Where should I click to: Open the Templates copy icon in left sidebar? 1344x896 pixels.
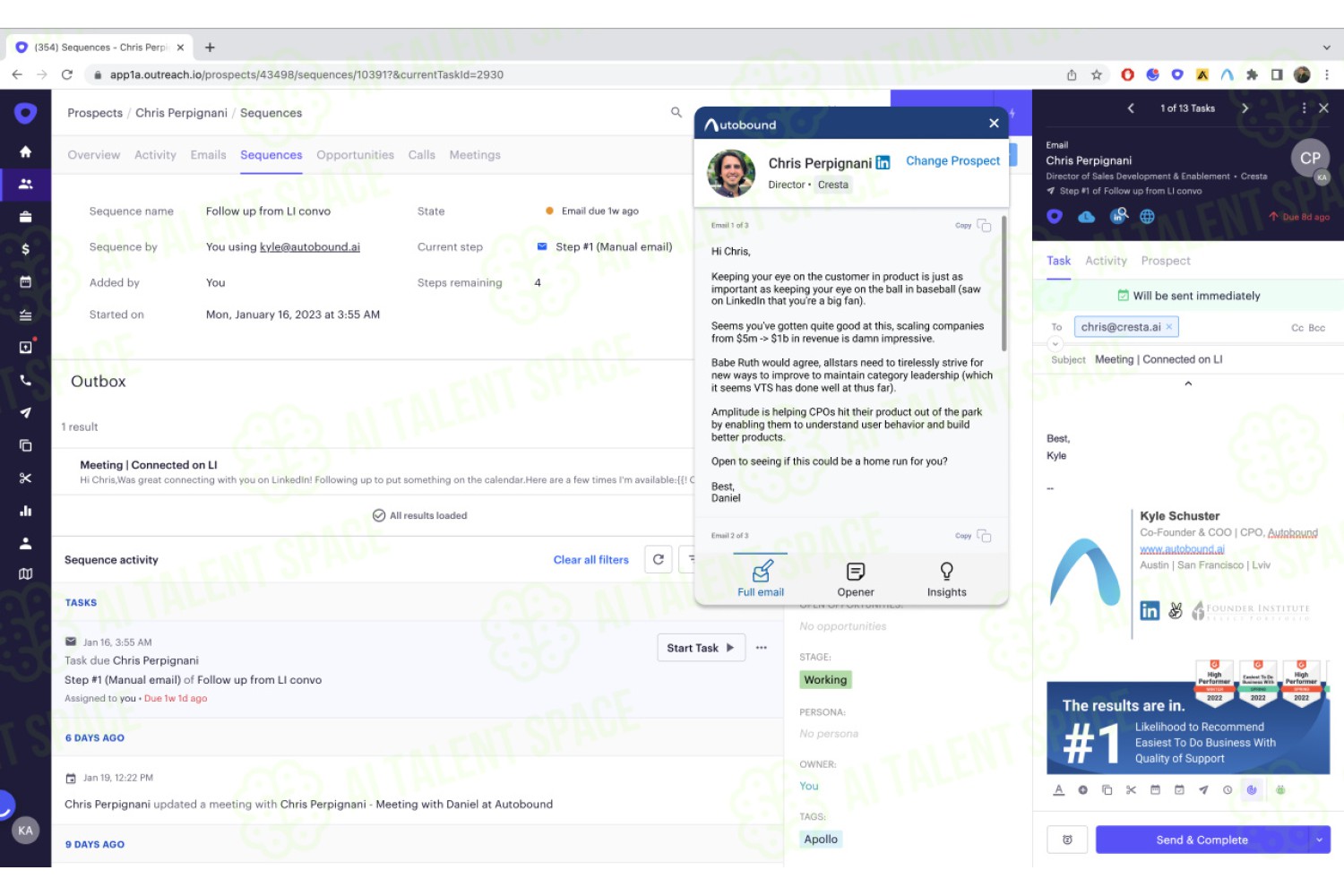click(25, 445)
